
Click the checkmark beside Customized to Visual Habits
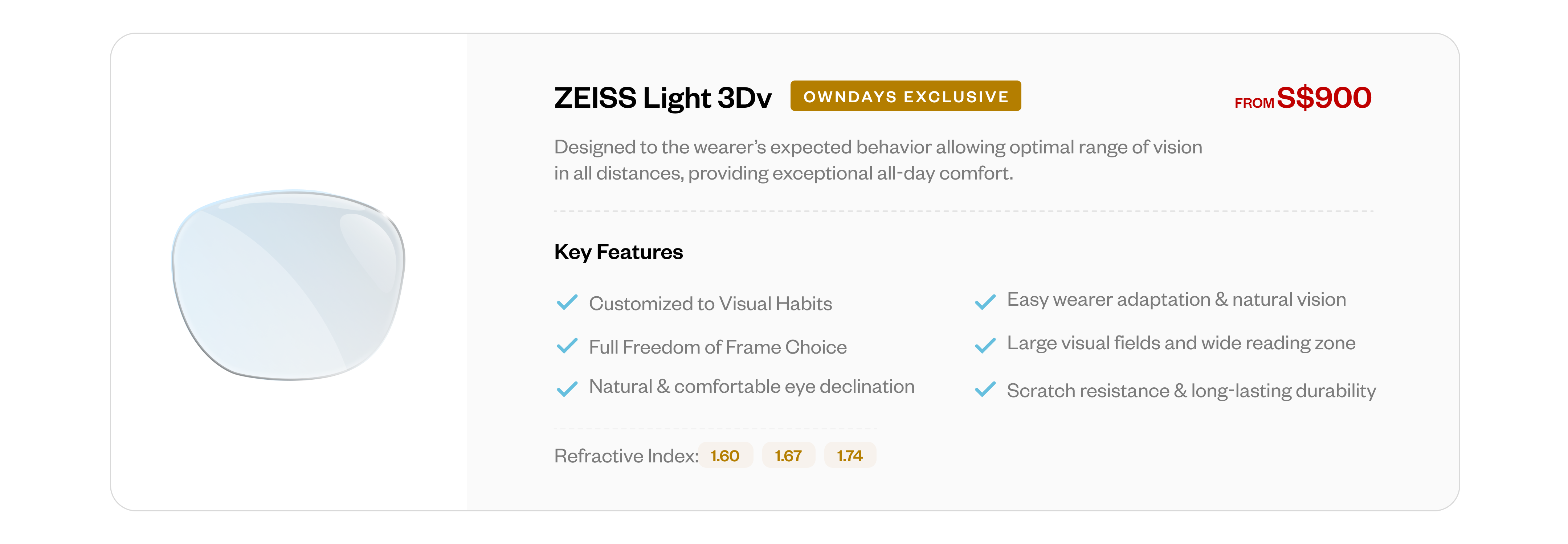[x=567, y=302]
